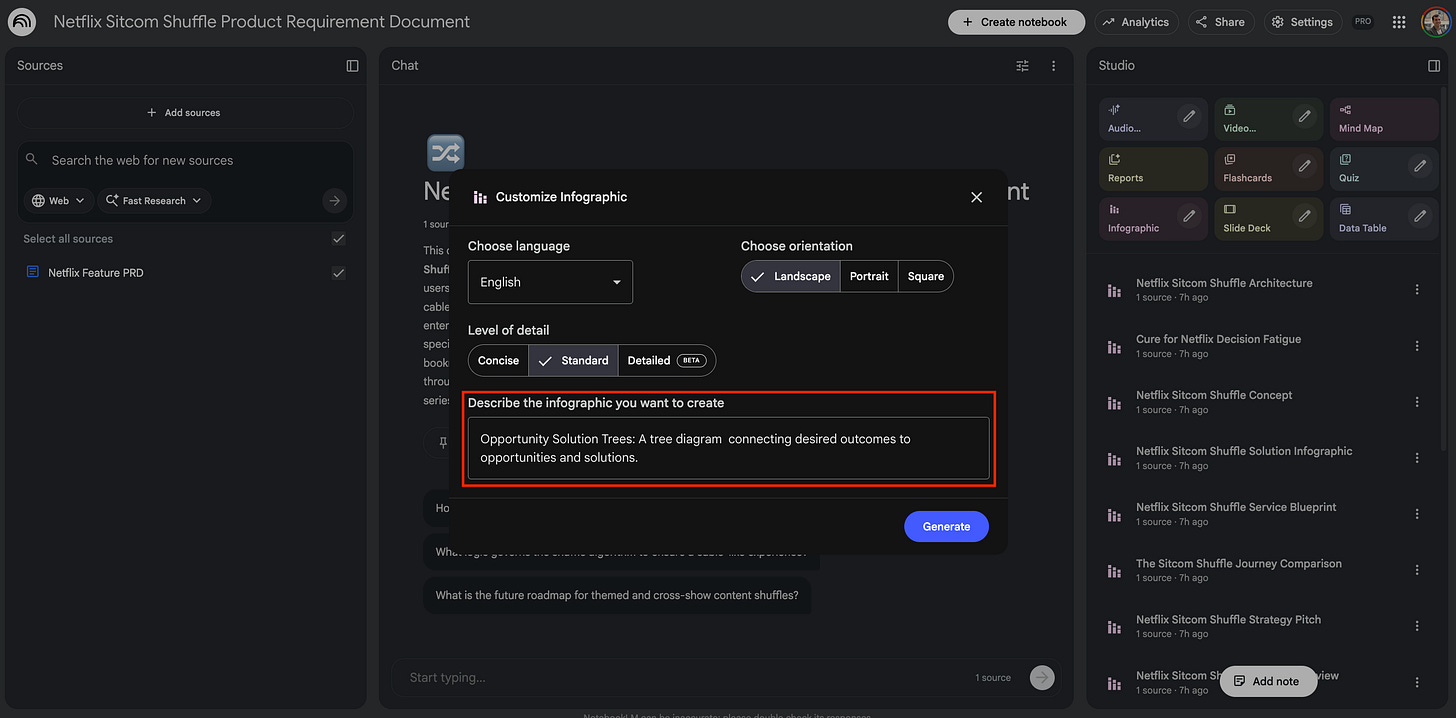Open Reports studio tile
The height and width of the screenshot is (718, 1456).
(1153, 169)
